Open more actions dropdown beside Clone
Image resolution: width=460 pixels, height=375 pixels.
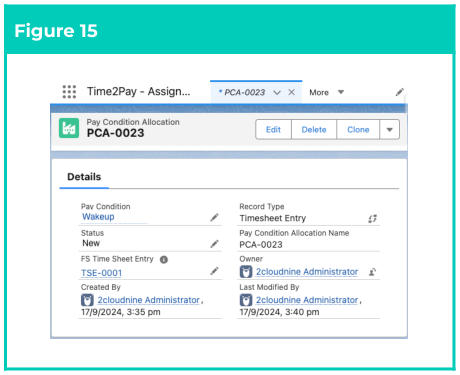tap(389, 130)
